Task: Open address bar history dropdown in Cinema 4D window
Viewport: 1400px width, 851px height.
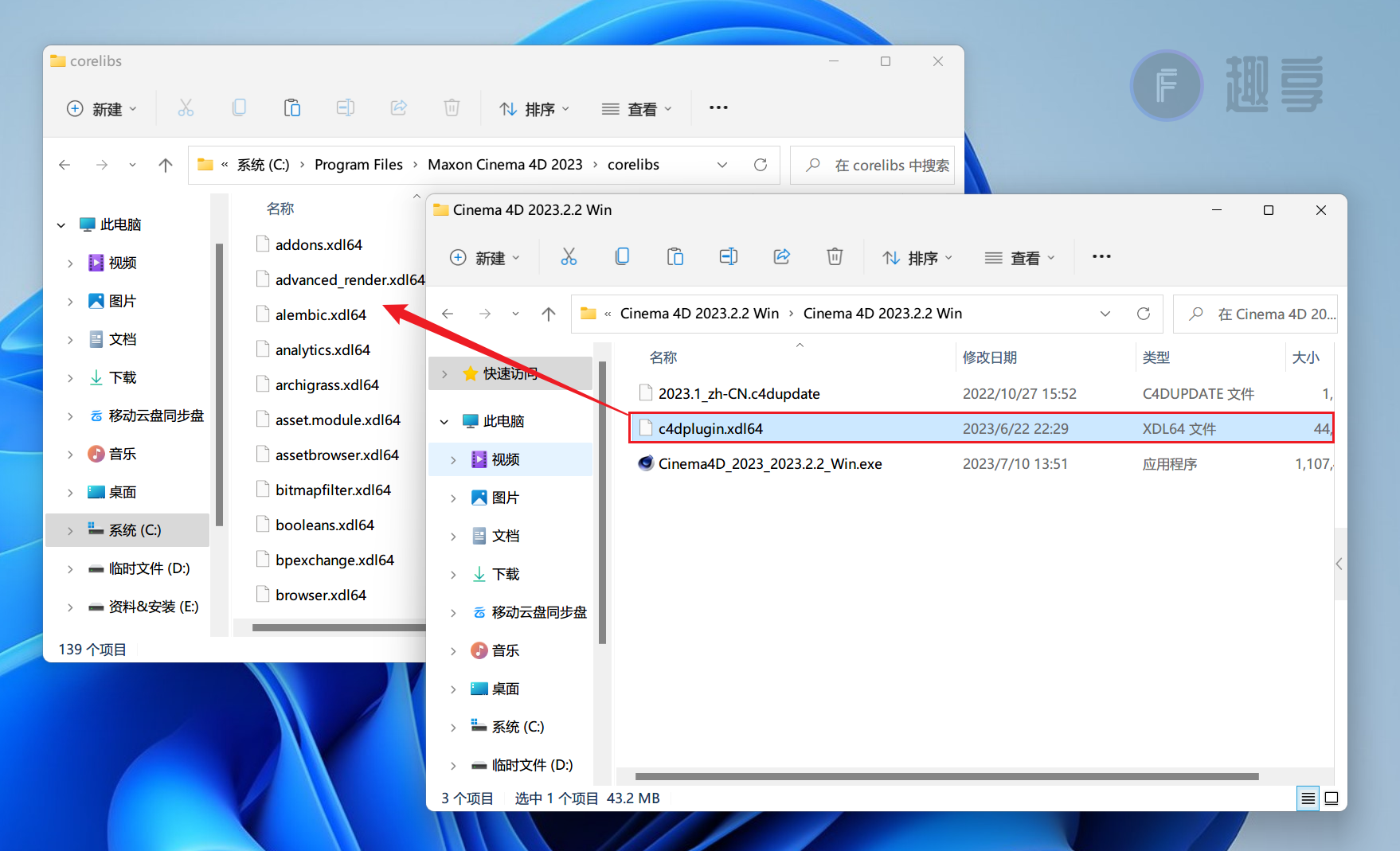Action: tap(1105, 314)
